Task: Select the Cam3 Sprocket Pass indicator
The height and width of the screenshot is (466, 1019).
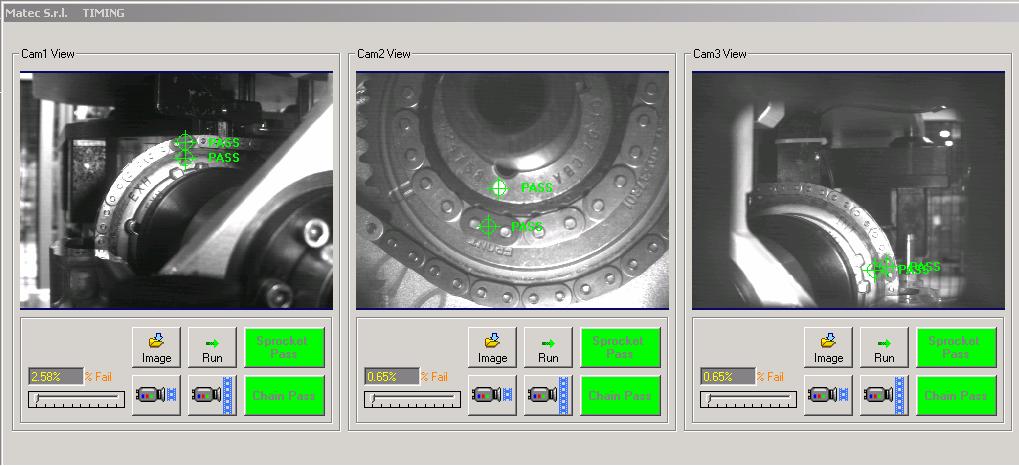Action: 956,347
